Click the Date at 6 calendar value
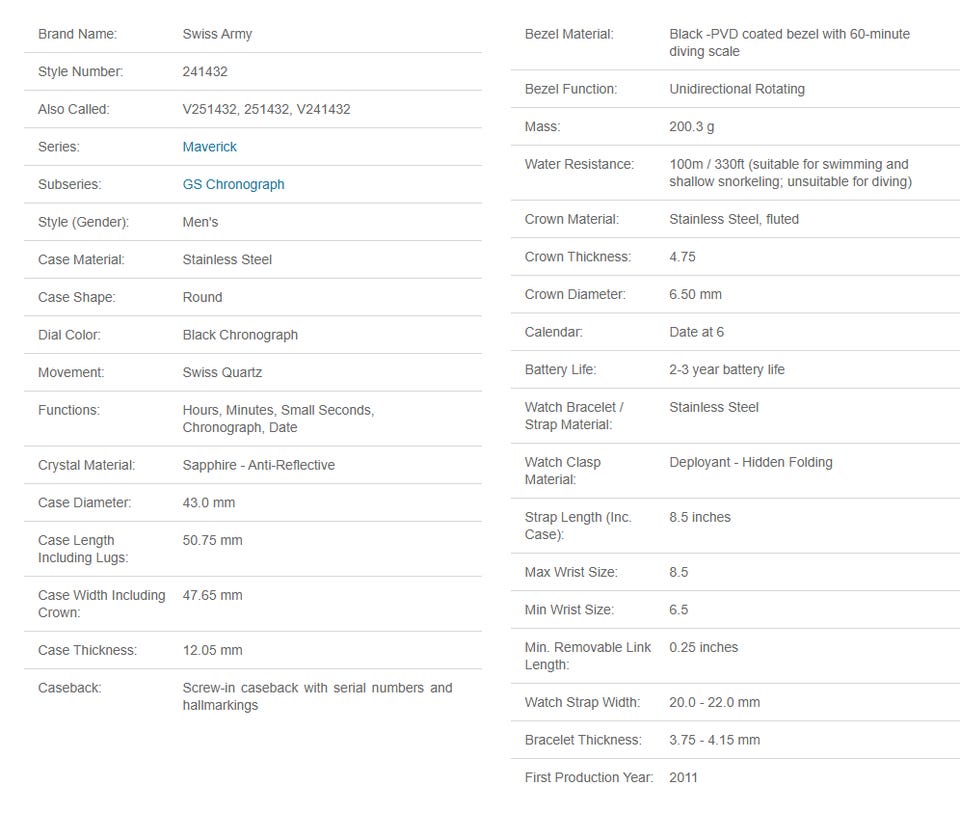The image size is (960, 813). pos(696,332)
